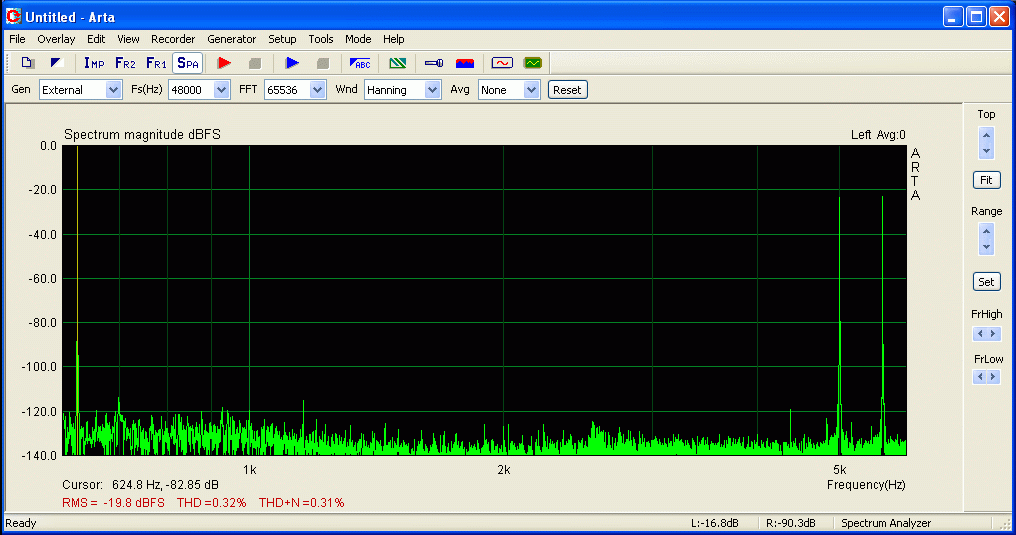Increase the Top value with up arrow

986,135
